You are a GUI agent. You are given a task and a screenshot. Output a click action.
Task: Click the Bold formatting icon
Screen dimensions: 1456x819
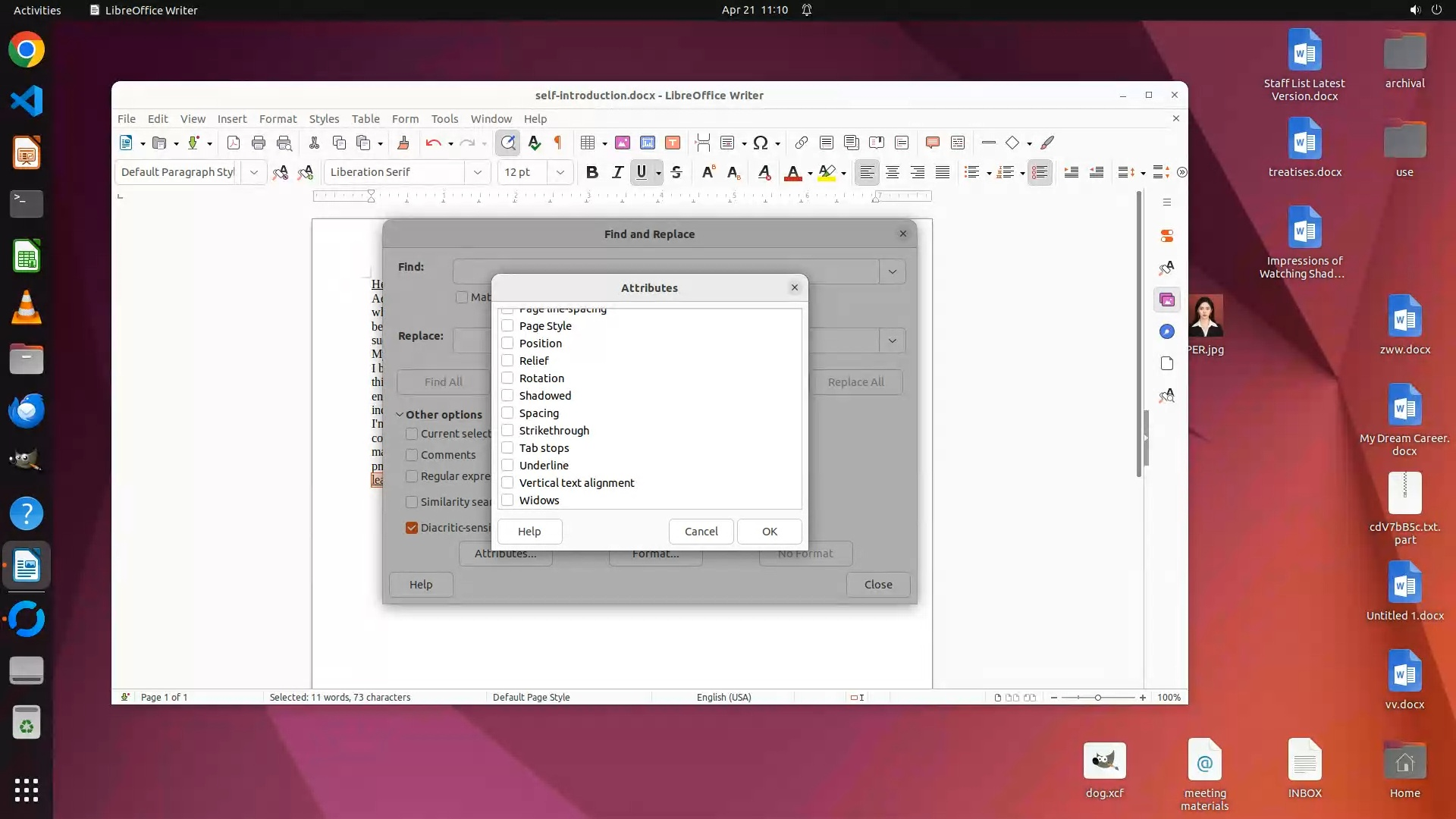(x=592, y=172)
